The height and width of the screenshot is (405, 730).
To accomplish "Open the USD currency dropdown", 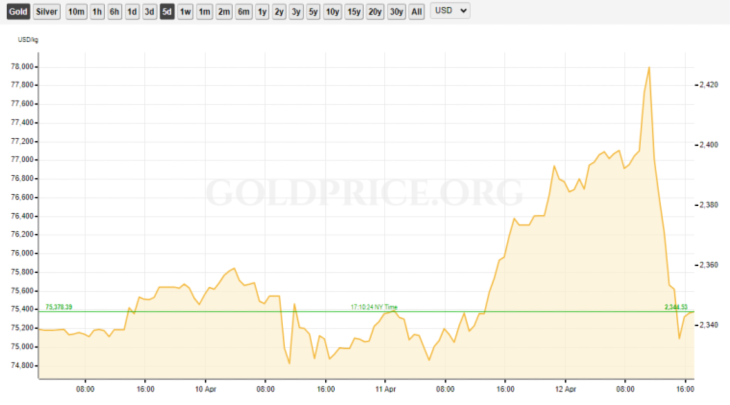I will pyautogui.click(x=450, y=11).
